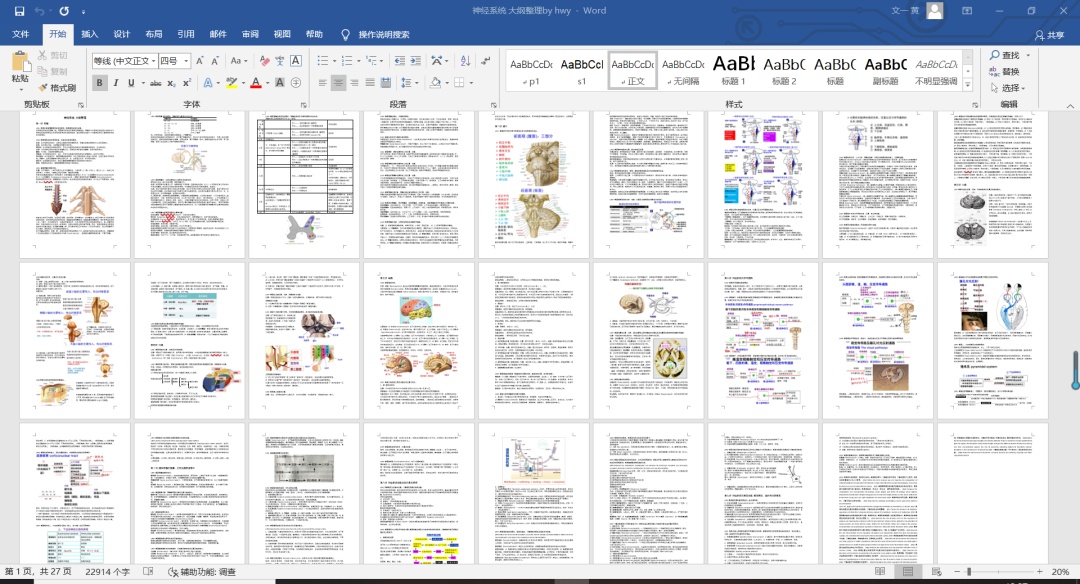
Task: Open the 插入 (Insert) ribbon tab
Action: 89,34
